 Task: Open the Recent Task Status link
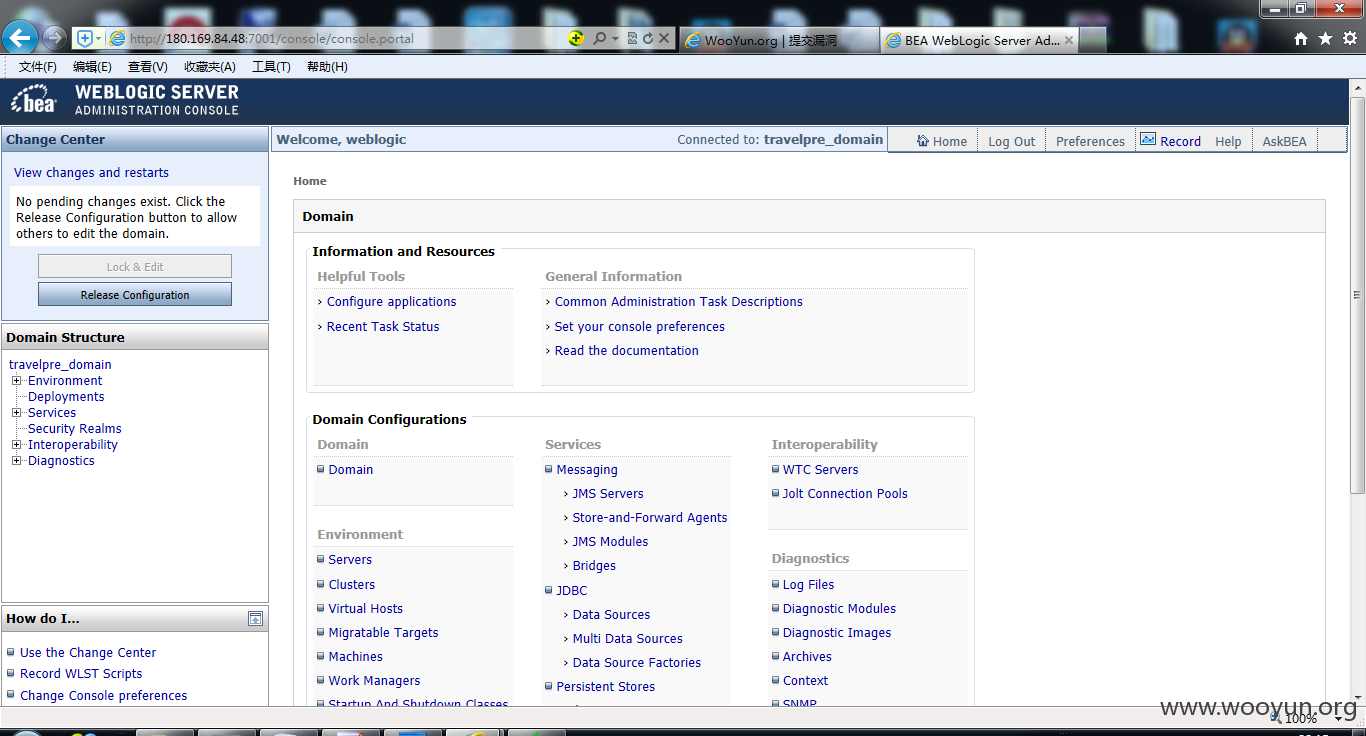(x=383, y=327)
